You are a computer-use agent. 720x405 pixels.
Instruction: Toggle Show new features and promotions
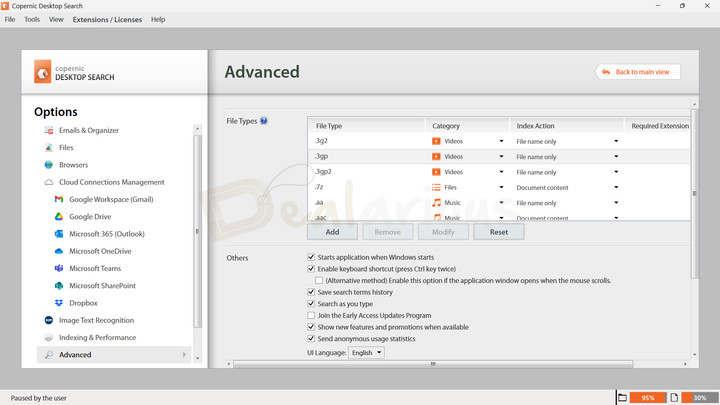point(311,327)
